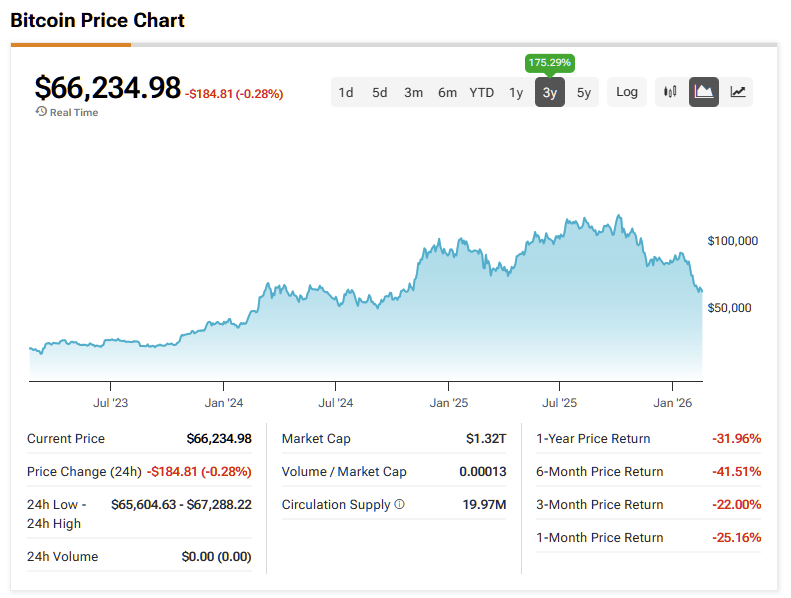
Task: Select the YTD time range
Action: [481, 92]
